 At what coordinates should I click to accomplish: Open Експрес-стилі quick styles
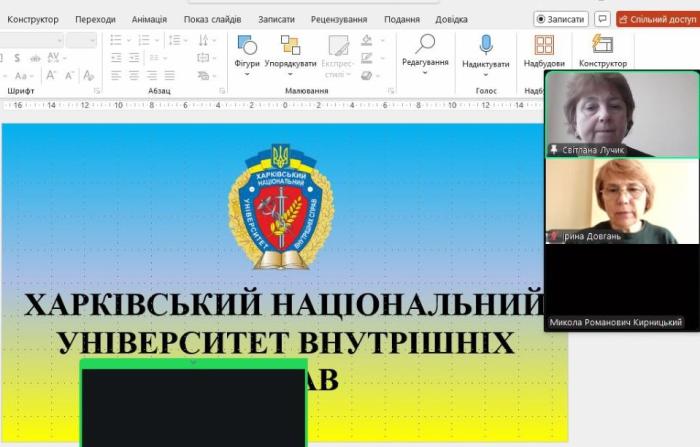pos(338,55)
